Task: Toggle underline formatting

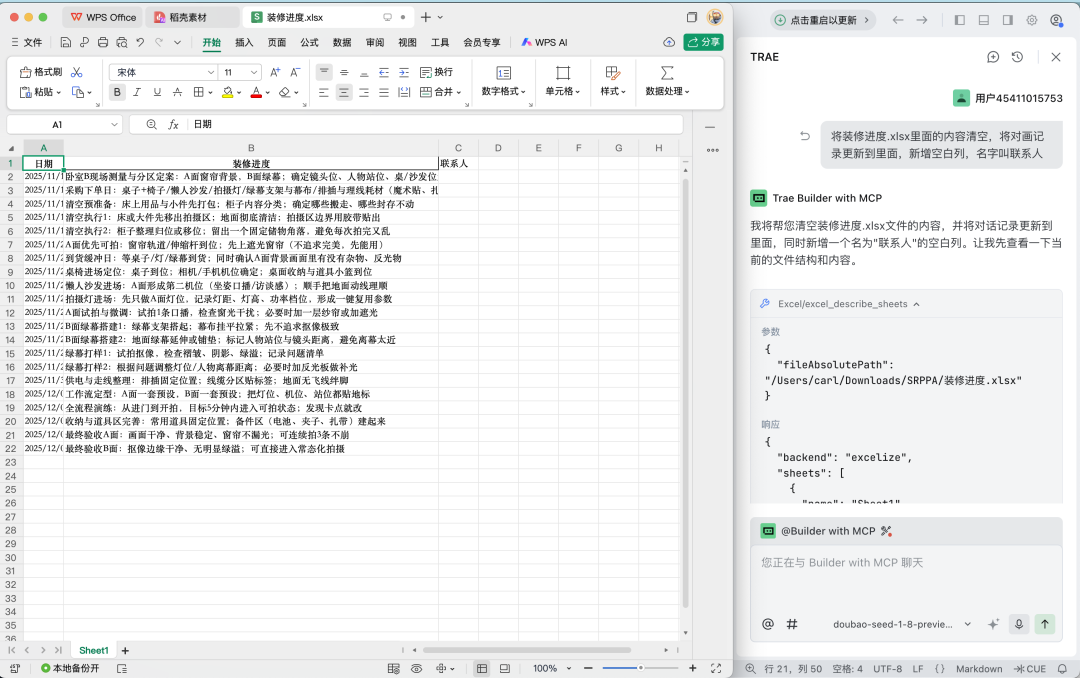Action: [x=155, y=92]
